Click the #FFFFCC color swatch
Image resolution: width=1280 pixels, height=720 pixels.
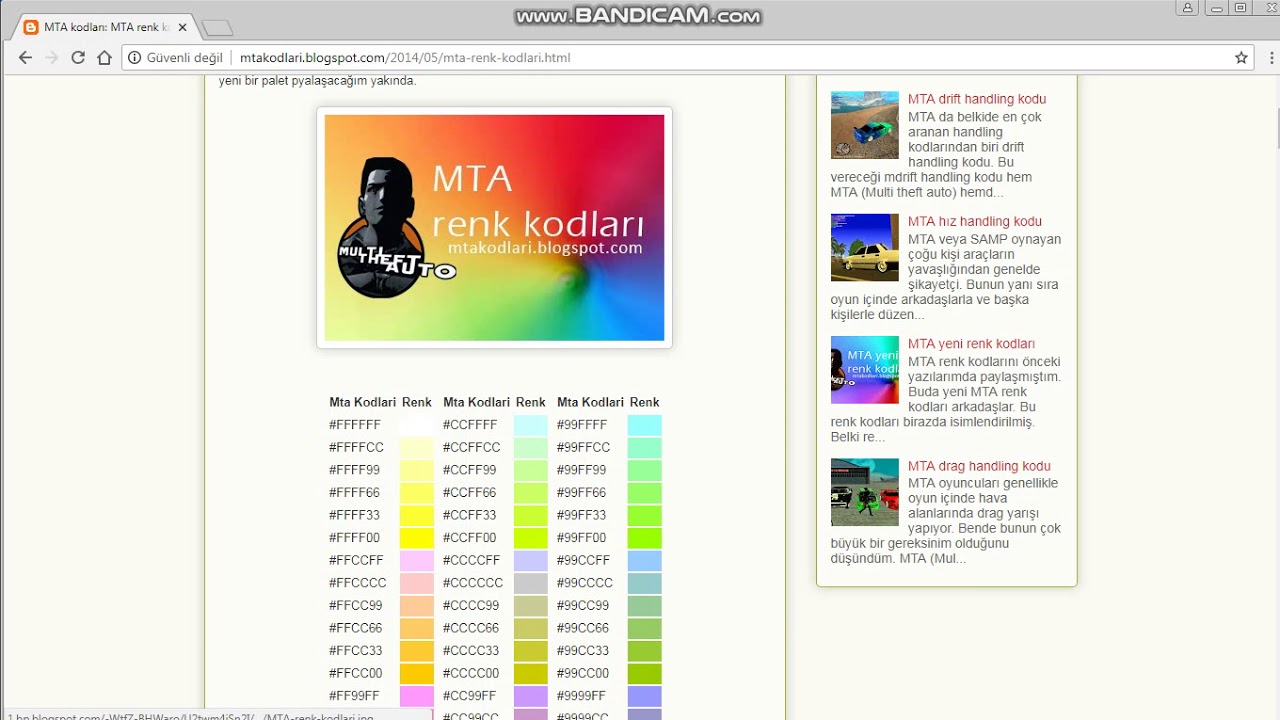416,447
